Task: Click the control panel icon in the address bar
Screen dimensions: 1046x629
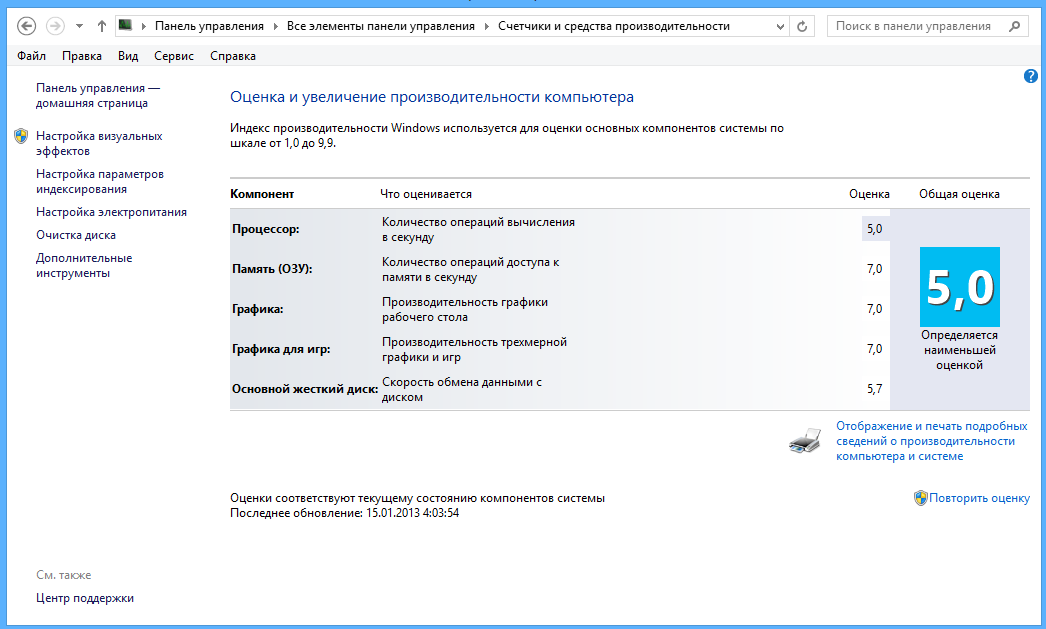Action: pyautogui.click(x=125, y=25)
